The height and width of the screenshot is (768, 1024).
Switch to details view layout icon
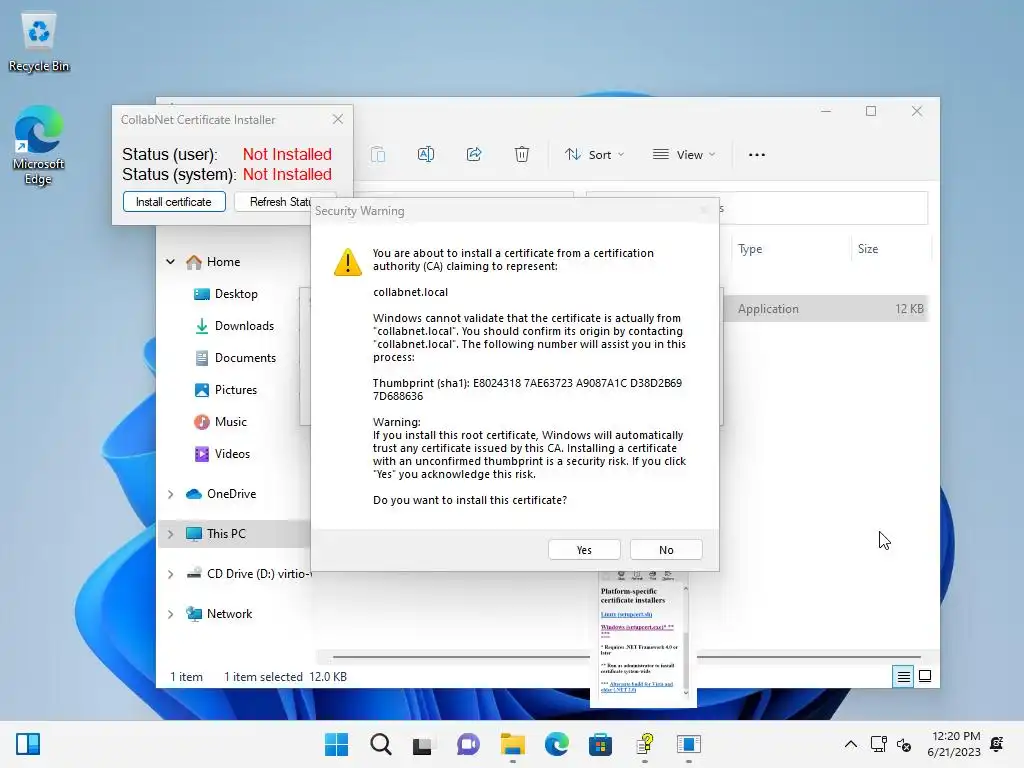(903, 677)
